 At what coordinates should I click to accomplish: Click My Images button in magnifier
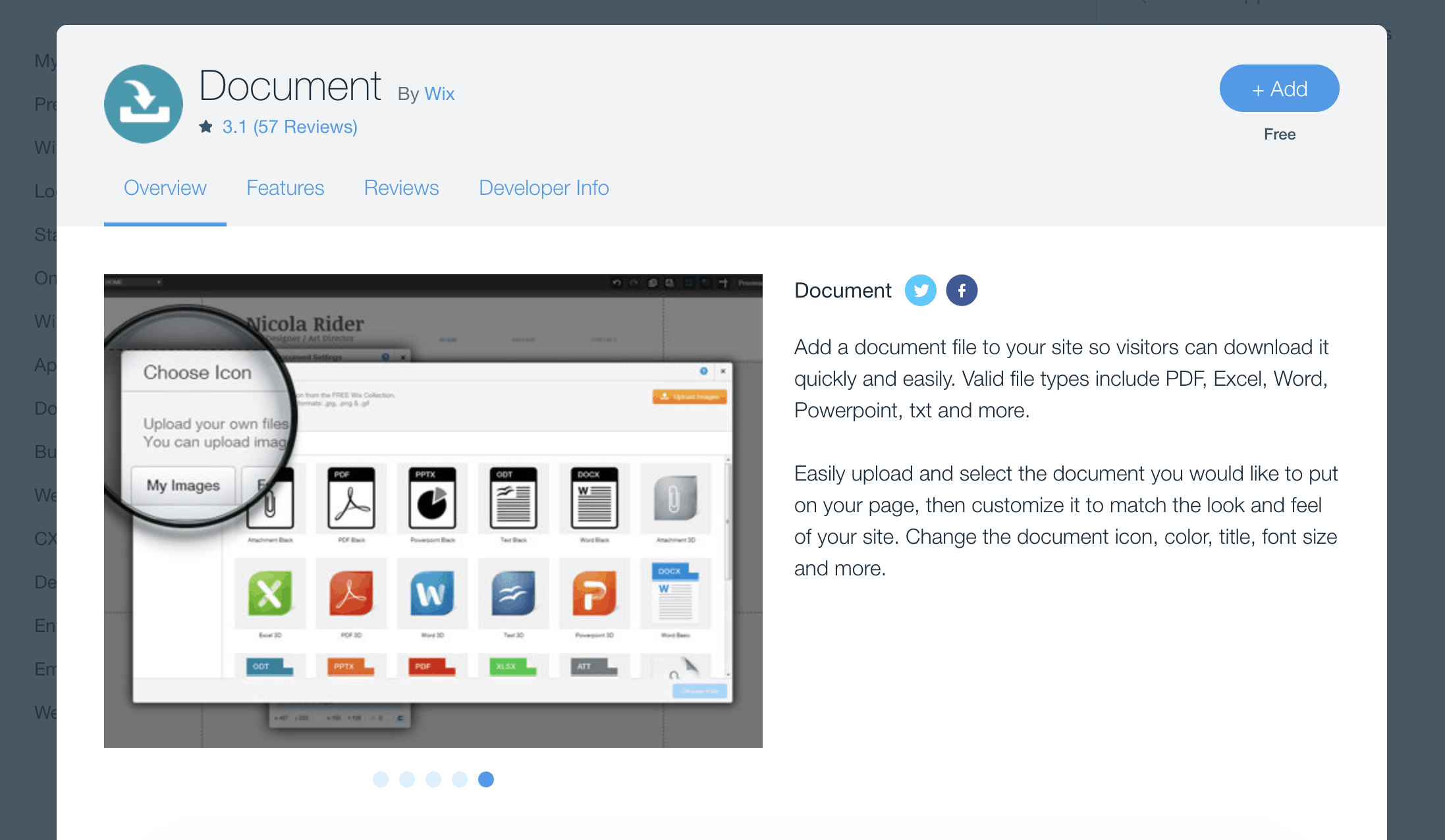click(183, 485)
